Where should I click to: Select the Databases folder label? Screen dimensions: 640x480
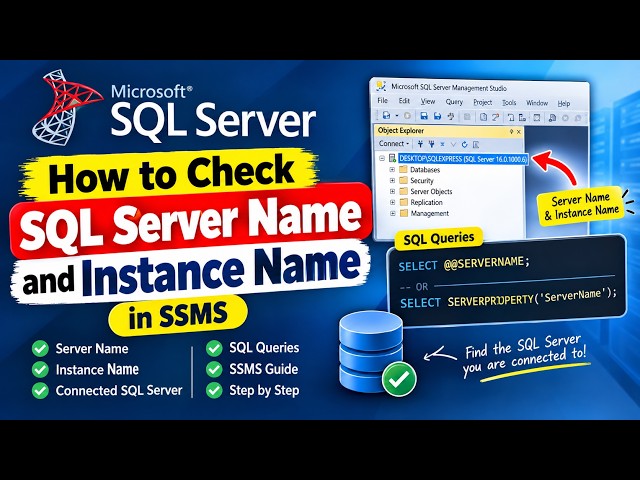pos(425,169)
